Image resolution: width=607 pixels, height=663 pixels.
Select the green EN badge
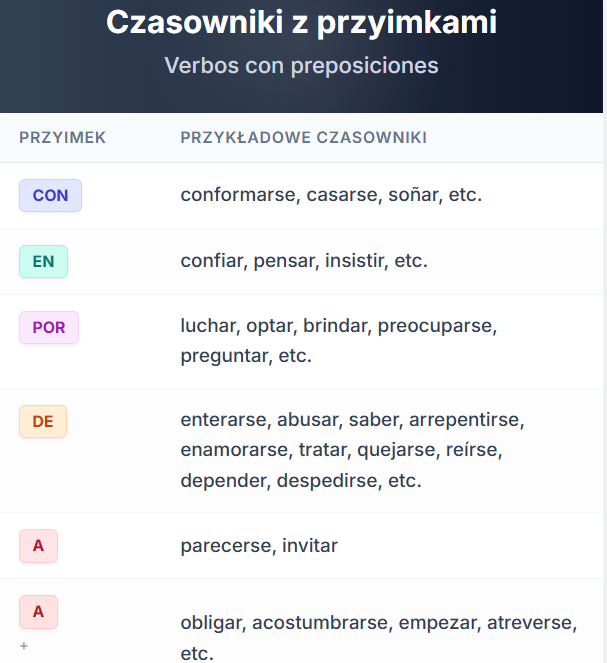(x=43, y=261)
